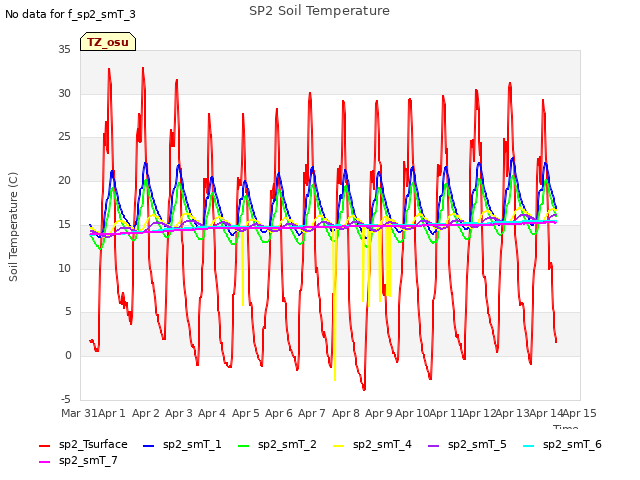Click the Apr 1 x-axis tick label
The image size is (640, 480).
pos(112,413)
